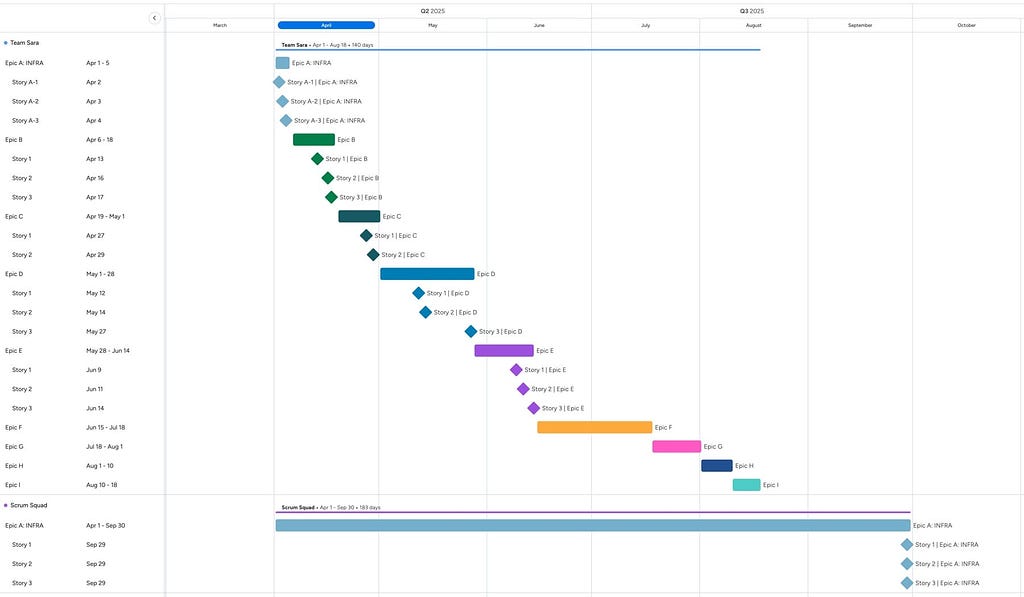Select the Scrum Squad group row
This screenshot has width=1024, height=597.
(82, 506)
